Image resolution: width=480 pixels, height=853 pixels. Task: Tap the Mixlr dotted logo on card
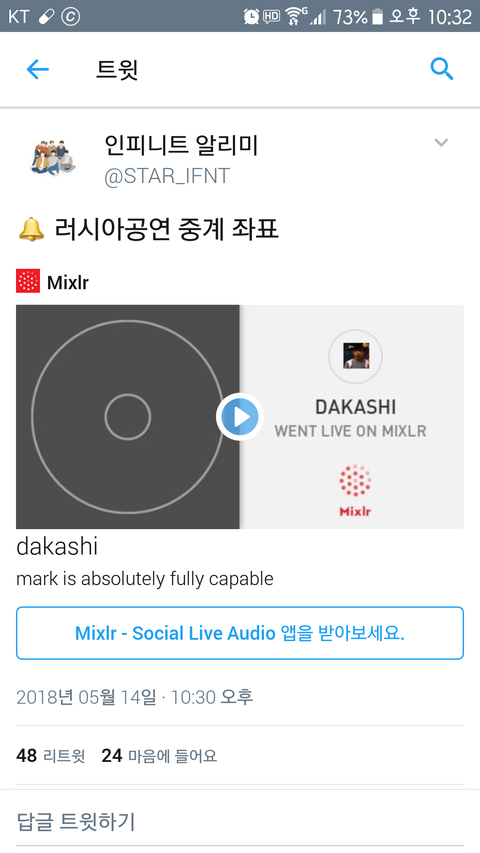point(355,489)
